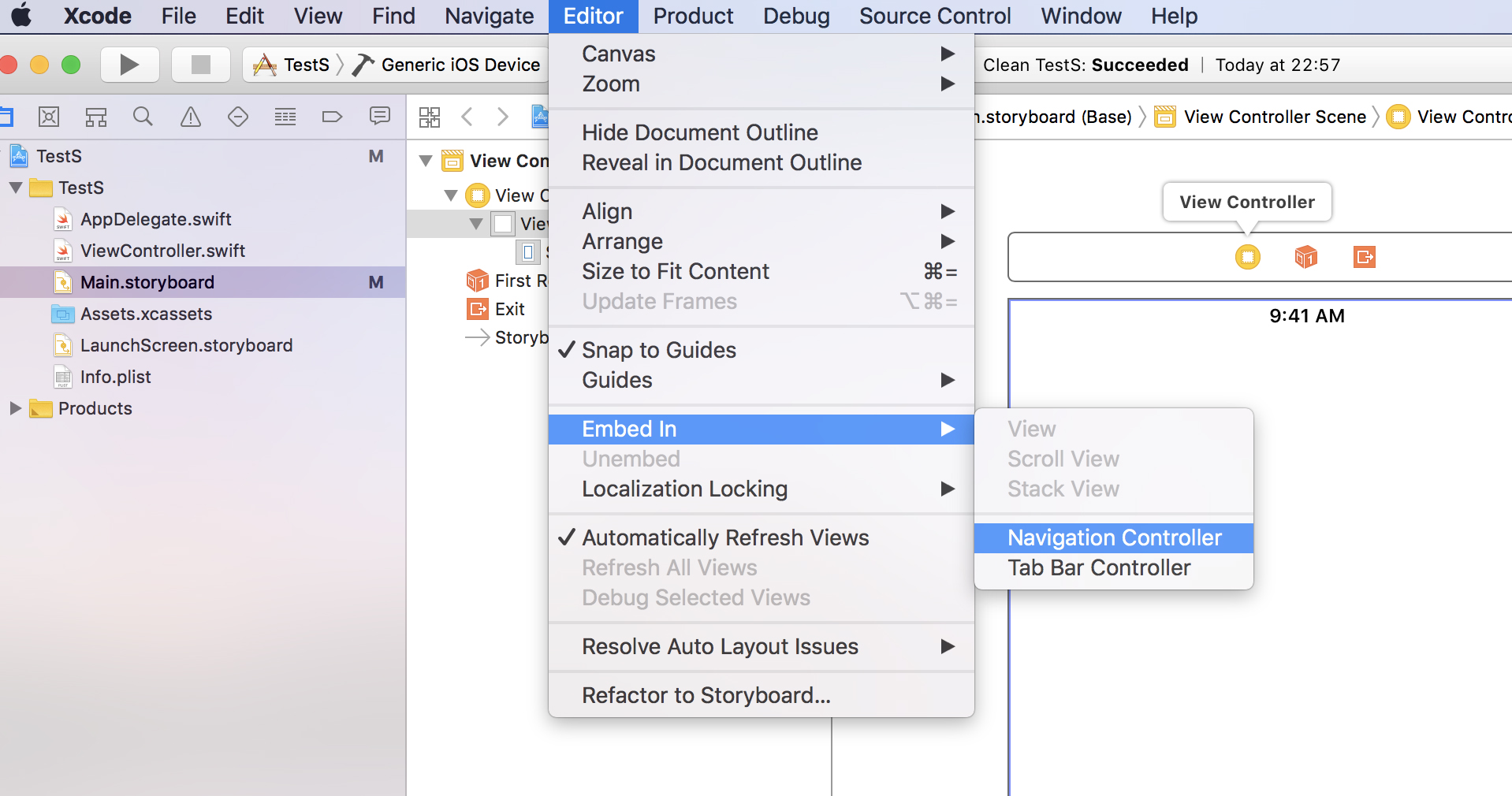The height and width of the screenshot is (796, 1512).
Task: Collapse the TestS project folder
Action: [14, 188]
